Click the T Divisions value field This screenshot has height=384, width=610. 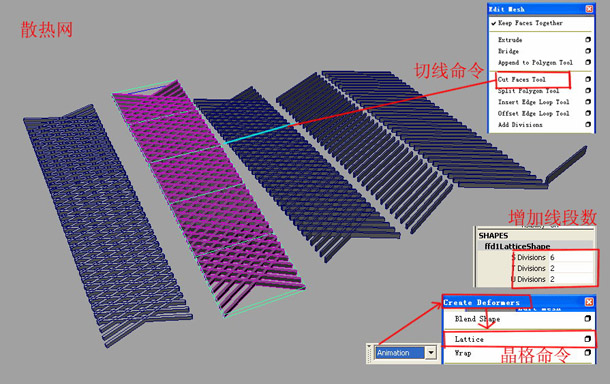(x=571, y=268)
